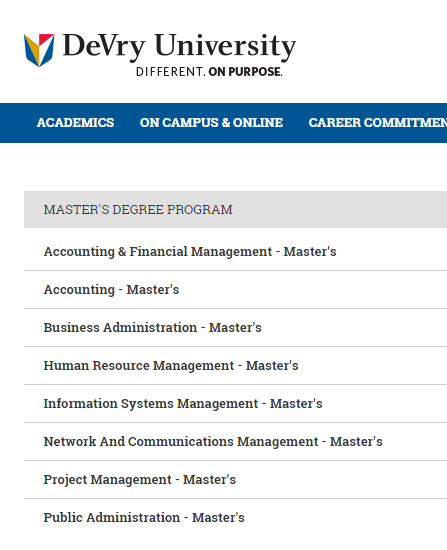Viewport: 447px width, 550px height.
Task: Click the word Accounting in the second row
Action: coord(79,290)
